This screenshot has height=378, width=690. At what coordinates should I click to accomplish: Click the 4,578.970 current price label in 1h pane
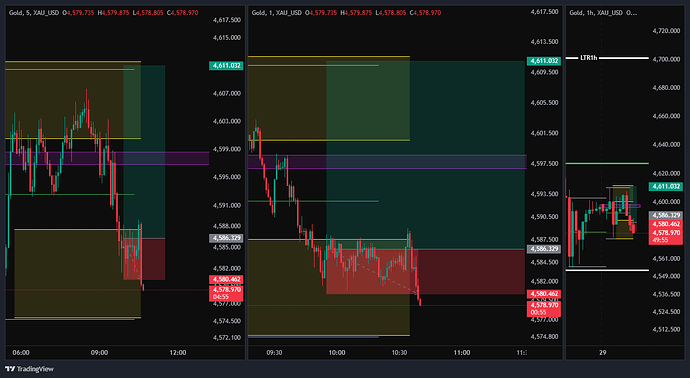point(666,233)
